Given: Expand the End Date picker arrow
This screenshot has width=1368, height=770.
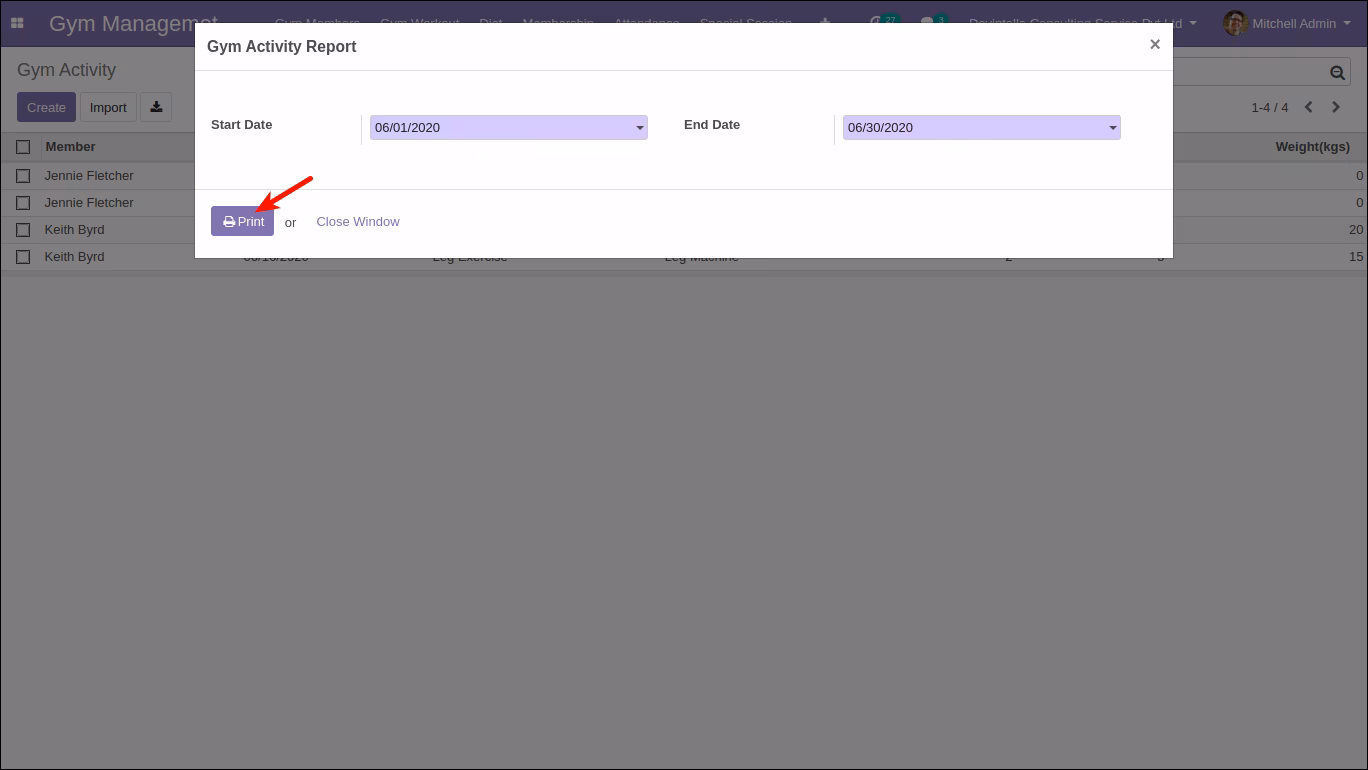Looking at the screenshot, I should tap(1113, 128).
